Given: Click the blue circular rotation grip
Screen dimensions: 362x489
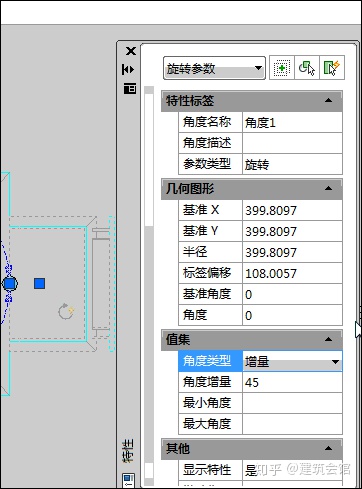Looking at the screenshot, I should [10, 284].
